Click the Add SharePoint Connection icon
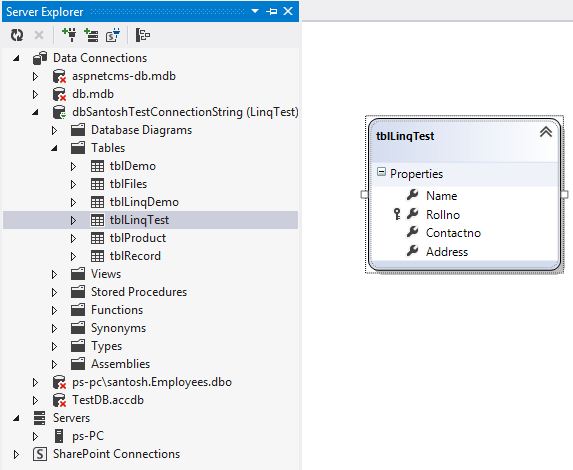The width and height of the screenshot is (573, 470). [113, 35]
